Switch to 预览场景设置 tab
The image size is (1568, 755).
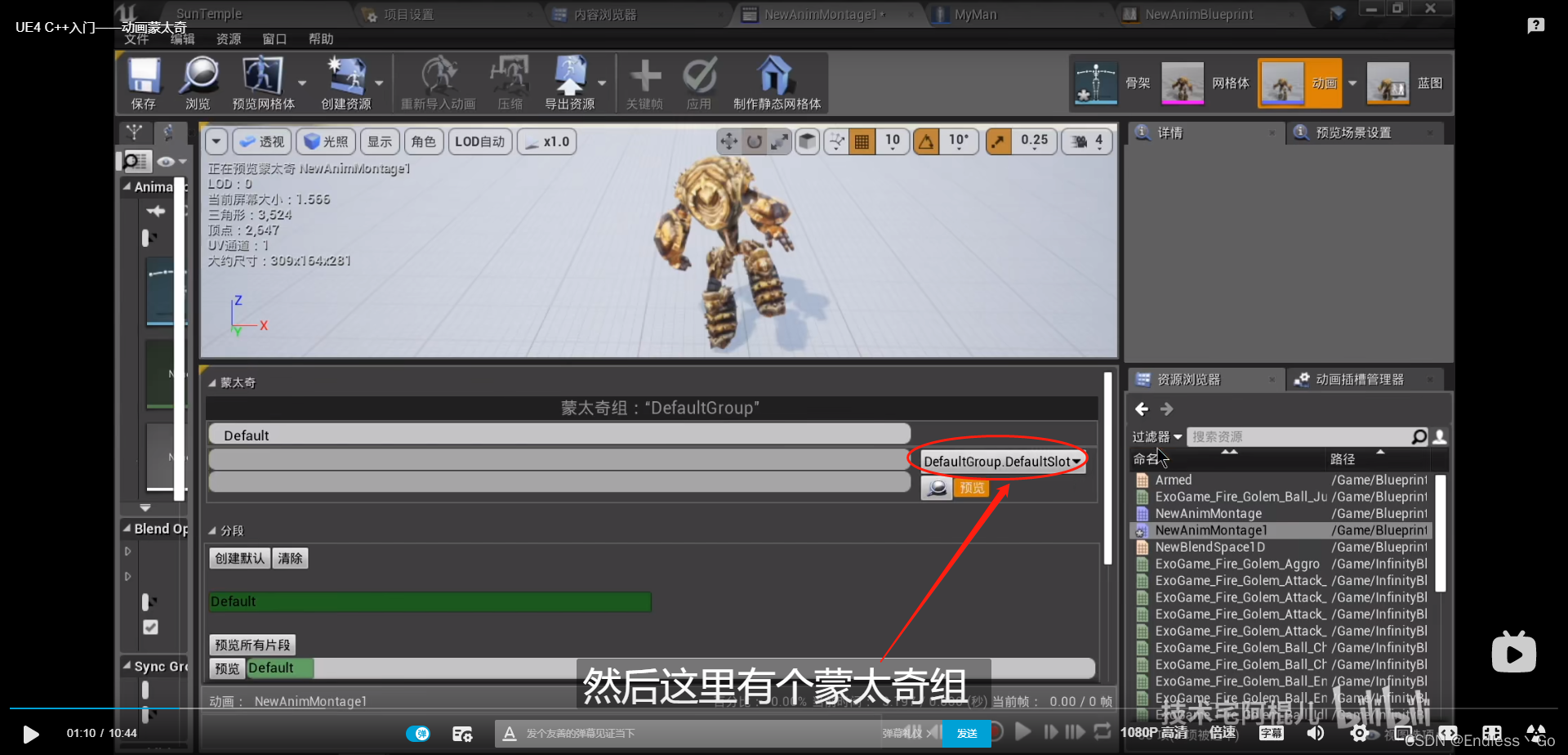(x=1365, y=133)
